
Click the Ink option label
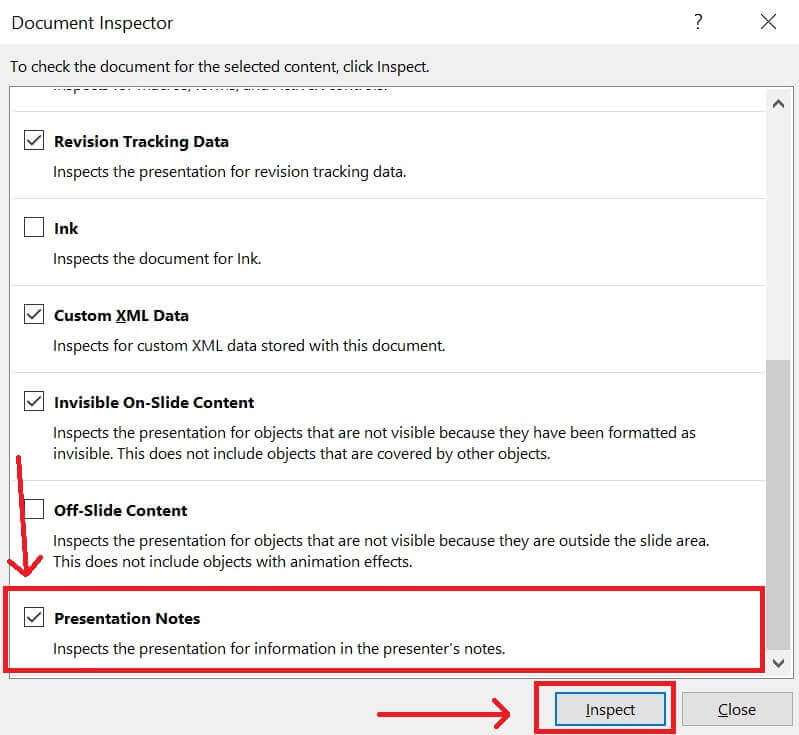point(66,228)
